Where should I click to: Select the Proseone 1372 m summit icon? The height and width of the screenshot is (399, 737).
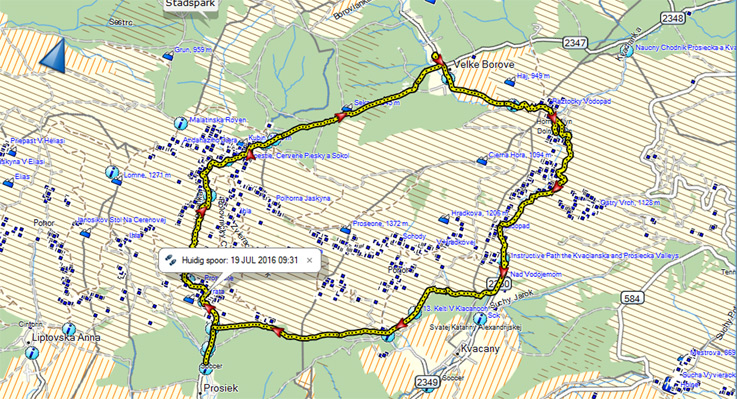(x=346, y=230)
